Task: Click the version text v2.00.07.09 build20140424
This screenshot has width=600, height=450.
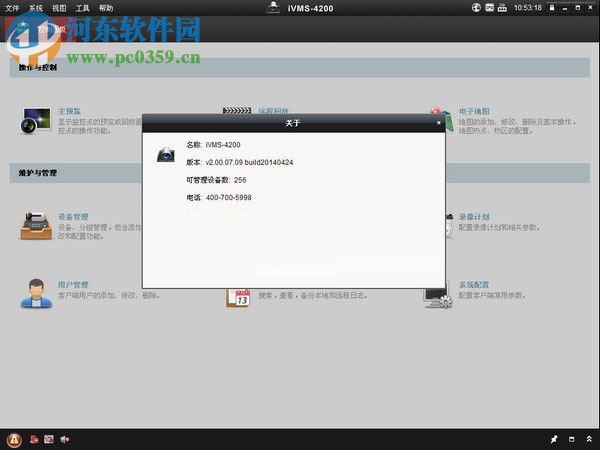Action: 249,162
